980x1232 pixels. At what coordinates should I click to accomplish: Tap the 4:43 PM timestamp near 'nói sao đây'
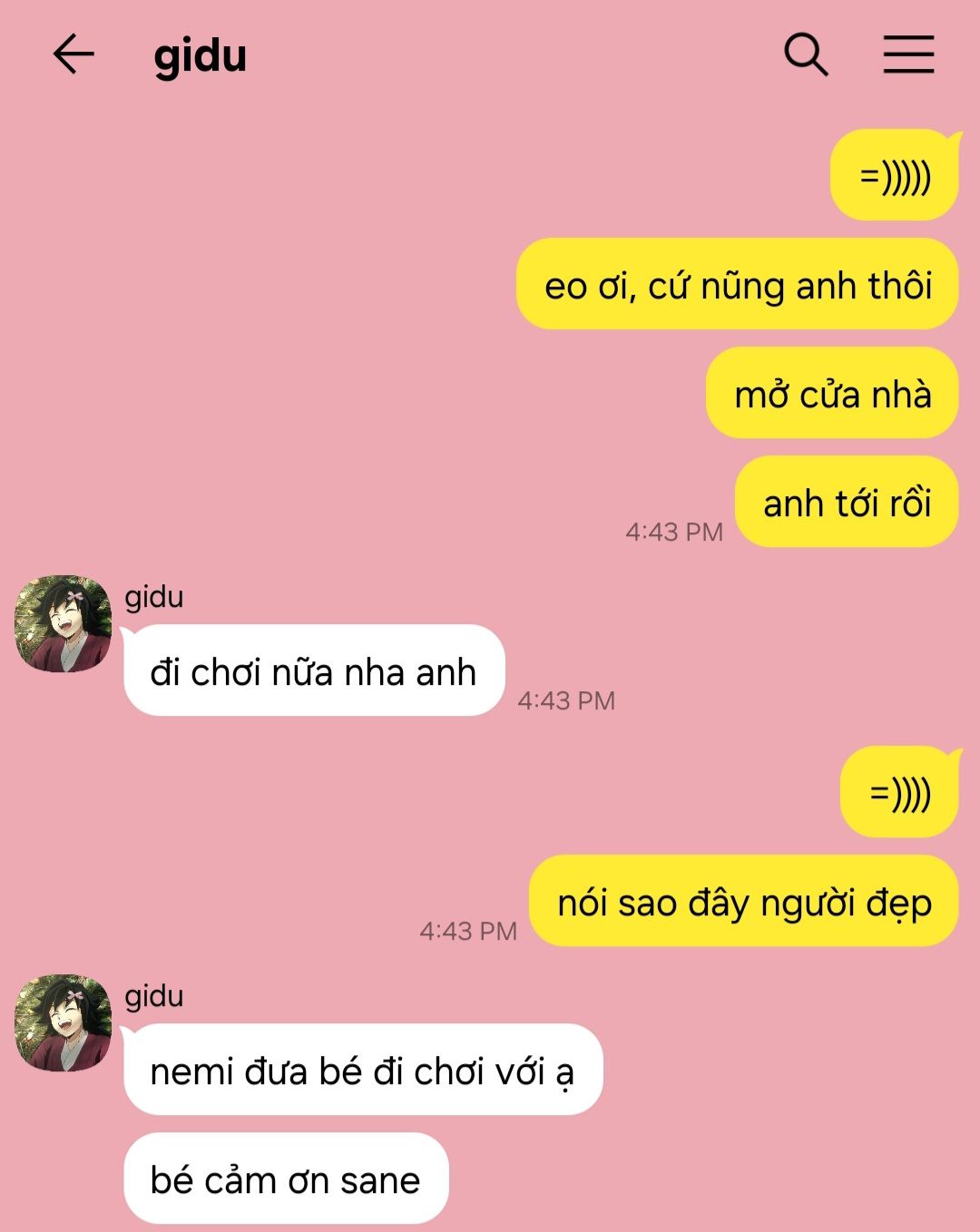point(468,931)
